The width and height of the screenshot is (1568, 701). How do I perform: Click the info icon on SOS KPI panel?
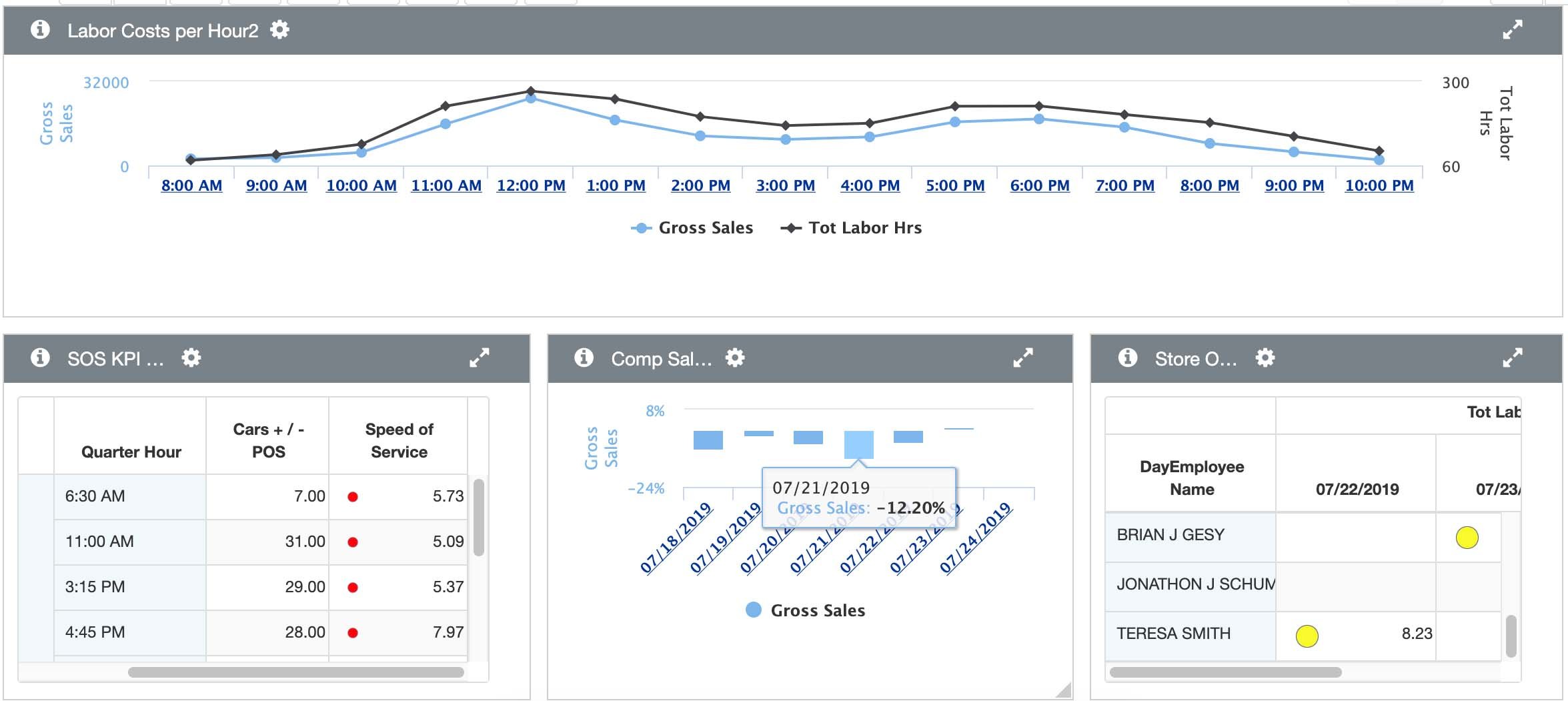[41, 358]
